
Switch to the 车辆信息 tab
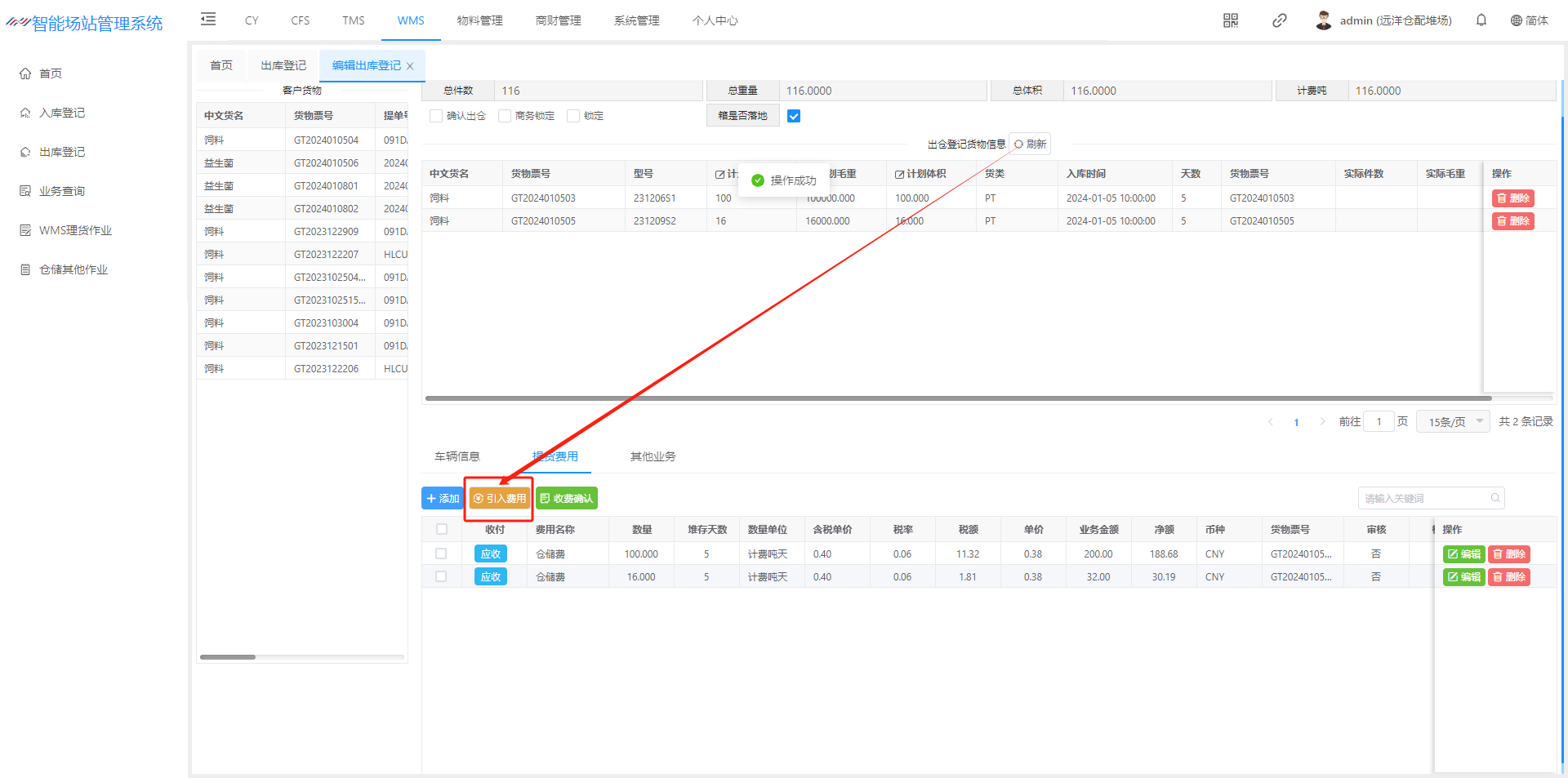(x=457, y=456)
